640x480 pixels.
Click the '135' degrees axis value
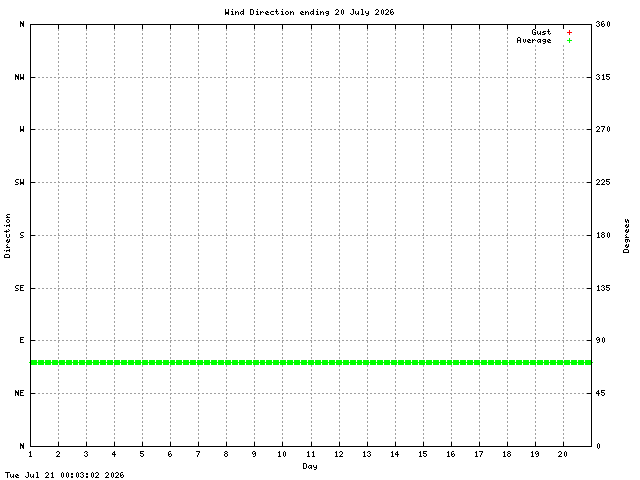pyautogui.click(x=603, y=288)
